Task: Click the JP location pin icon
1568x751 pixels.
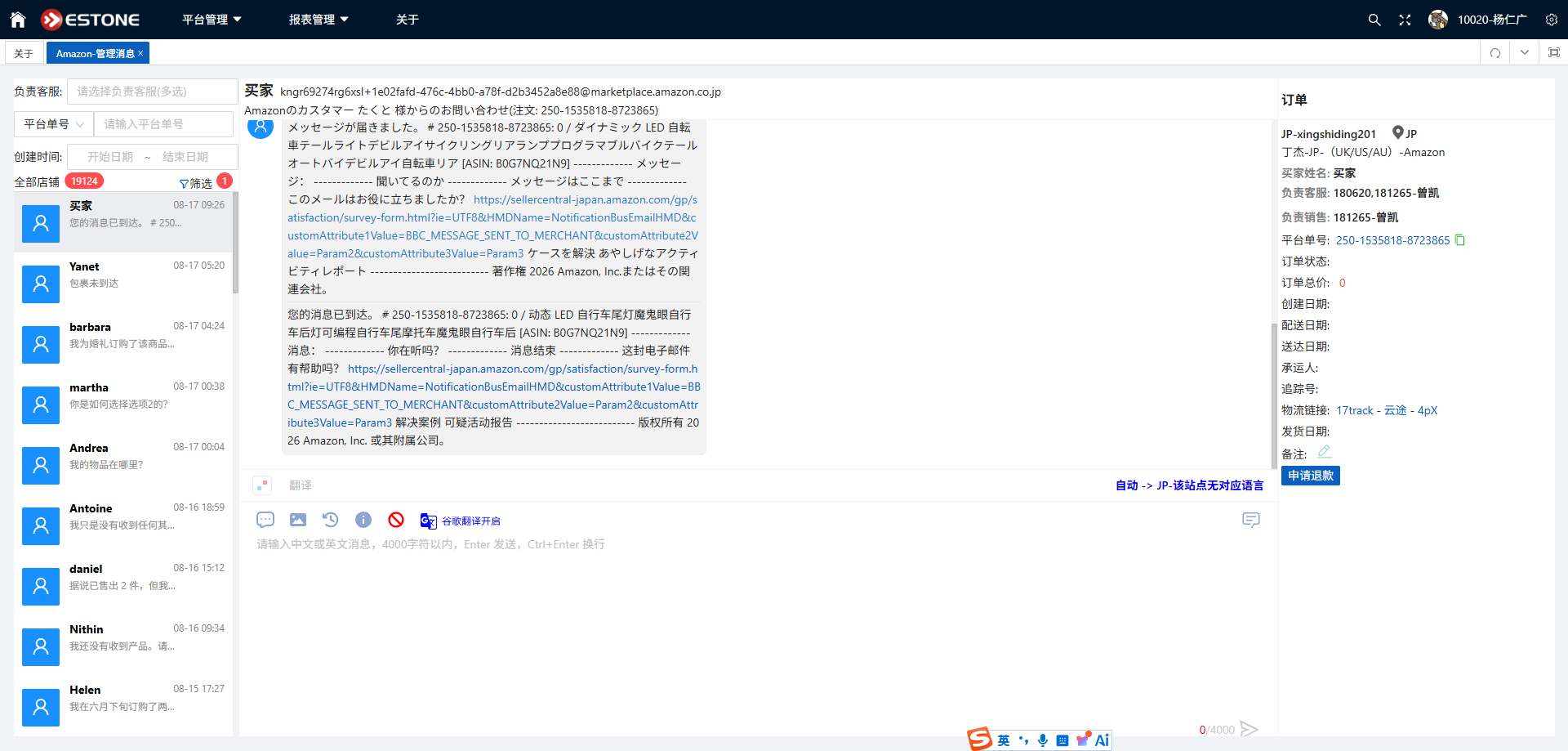Action: pyautogui.click(x=1398, y=133)
